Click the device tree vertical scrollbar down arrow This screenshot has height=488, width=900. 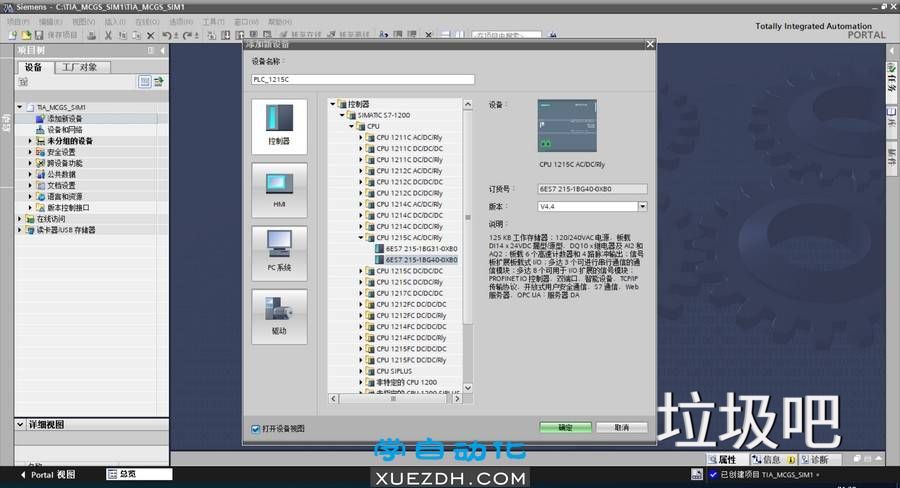468,388
